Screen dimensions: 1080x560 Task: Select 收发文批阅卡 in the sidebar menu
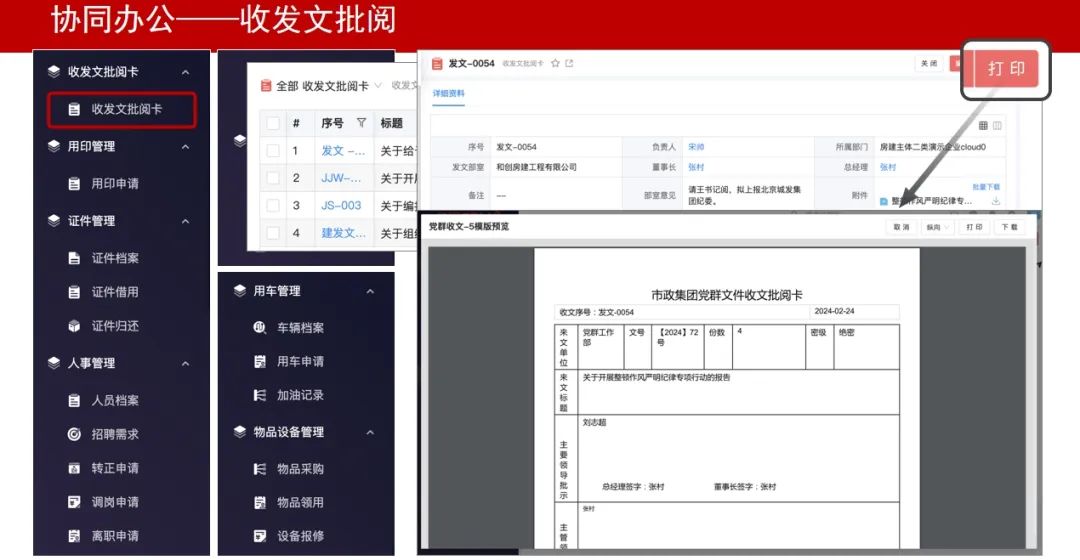point(121,109)
